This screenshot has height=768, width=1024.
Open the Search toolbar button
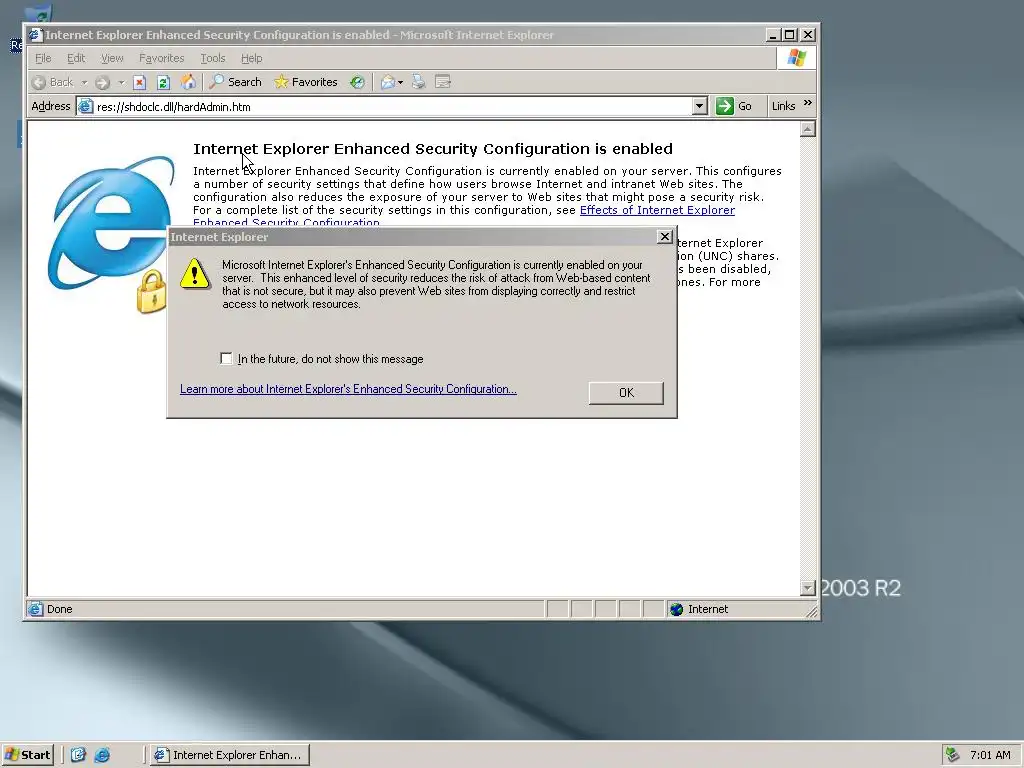pyautogui.click(x=236, y=82)
